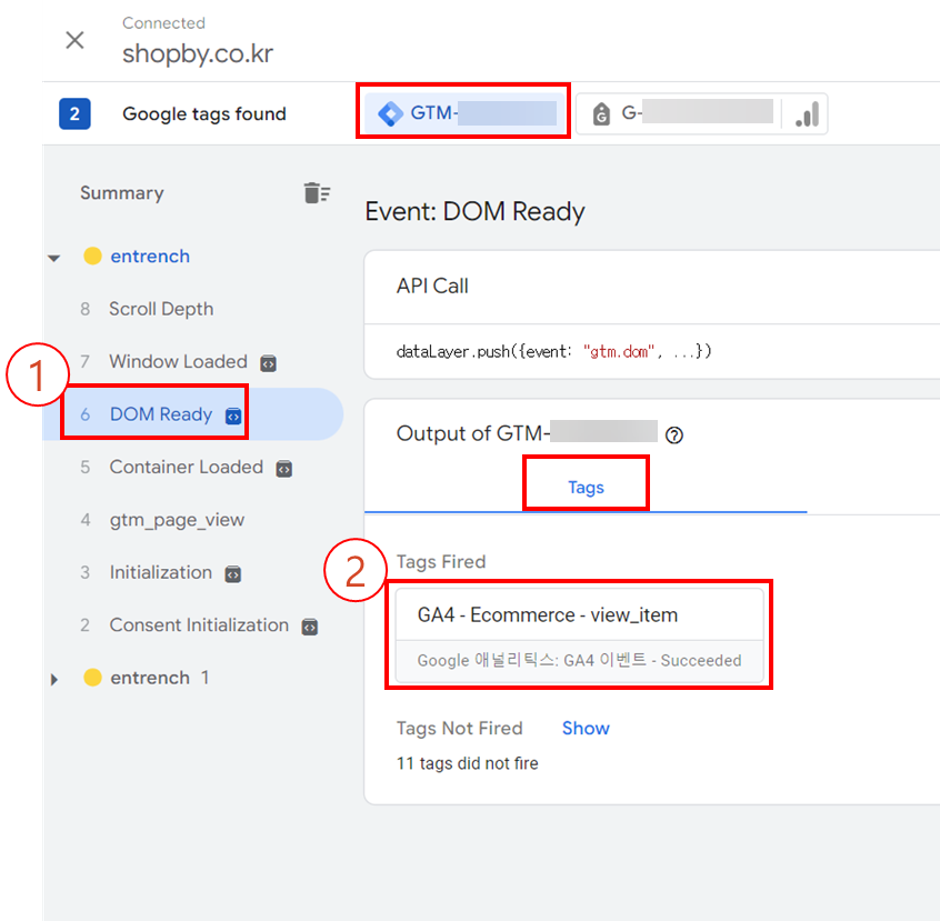Click the code icon beside Window Loaded
The width and height of the screenshot is (940, 921).
268,363
